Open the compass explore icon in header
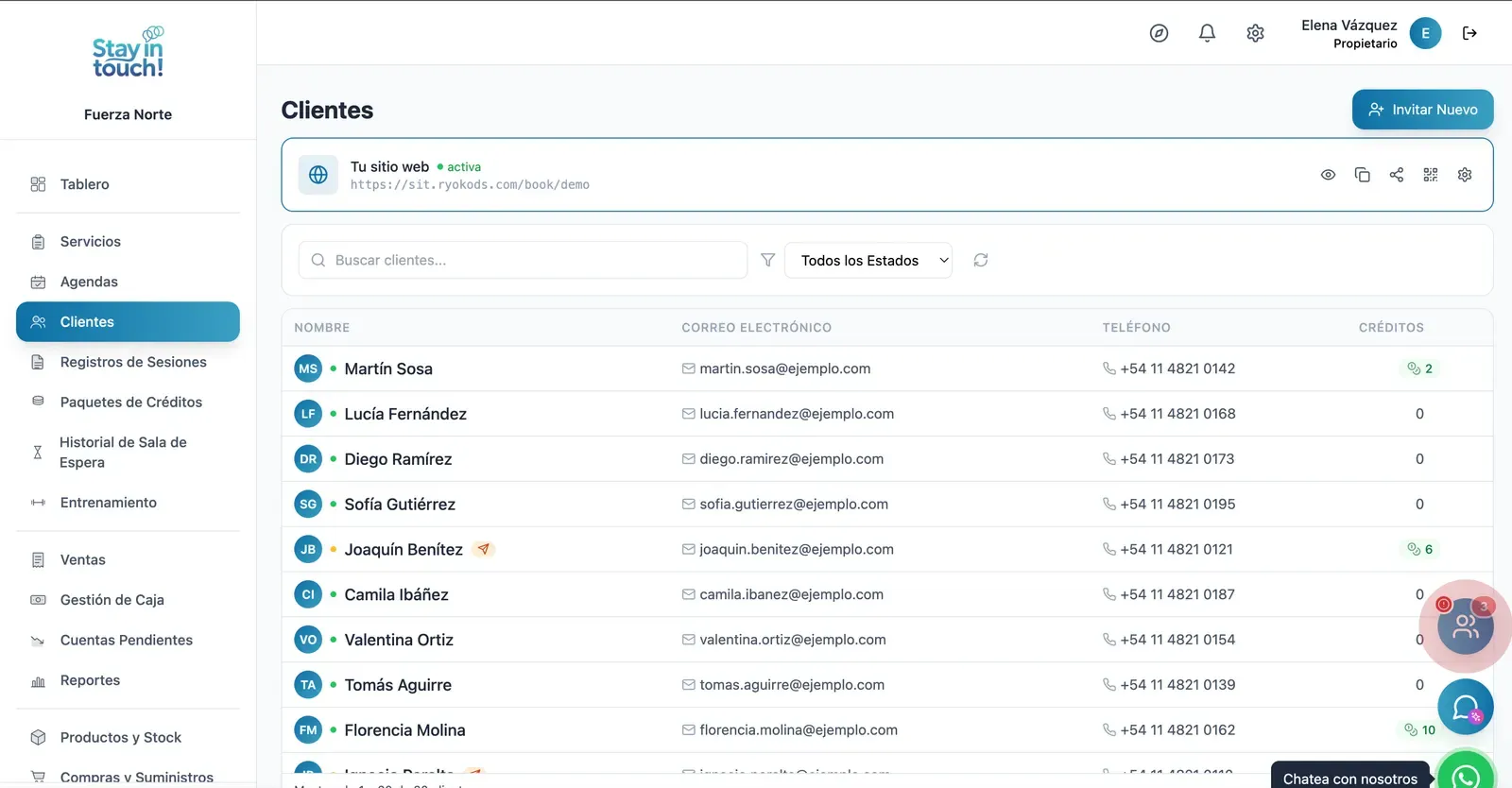 pos(1159,33)
